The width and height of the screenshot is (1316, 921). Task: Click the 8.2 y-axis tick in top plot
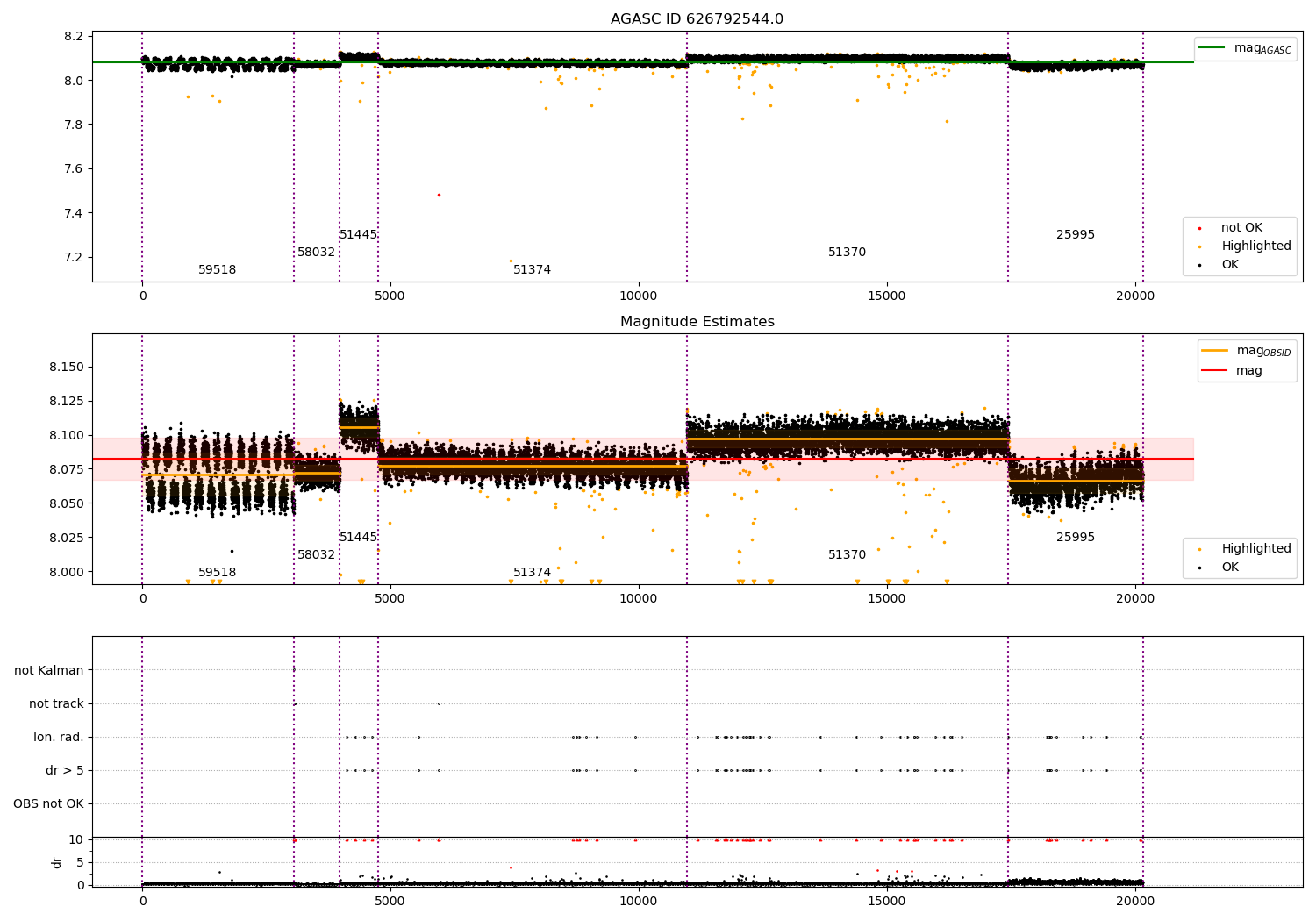pos(75,37)
